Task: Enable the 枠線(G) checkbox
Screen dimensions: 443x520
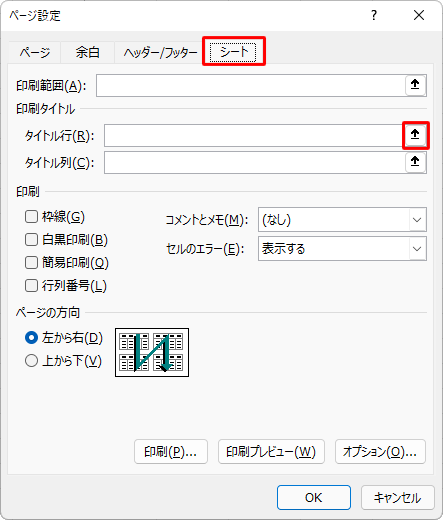Action: tap(31, 217)
